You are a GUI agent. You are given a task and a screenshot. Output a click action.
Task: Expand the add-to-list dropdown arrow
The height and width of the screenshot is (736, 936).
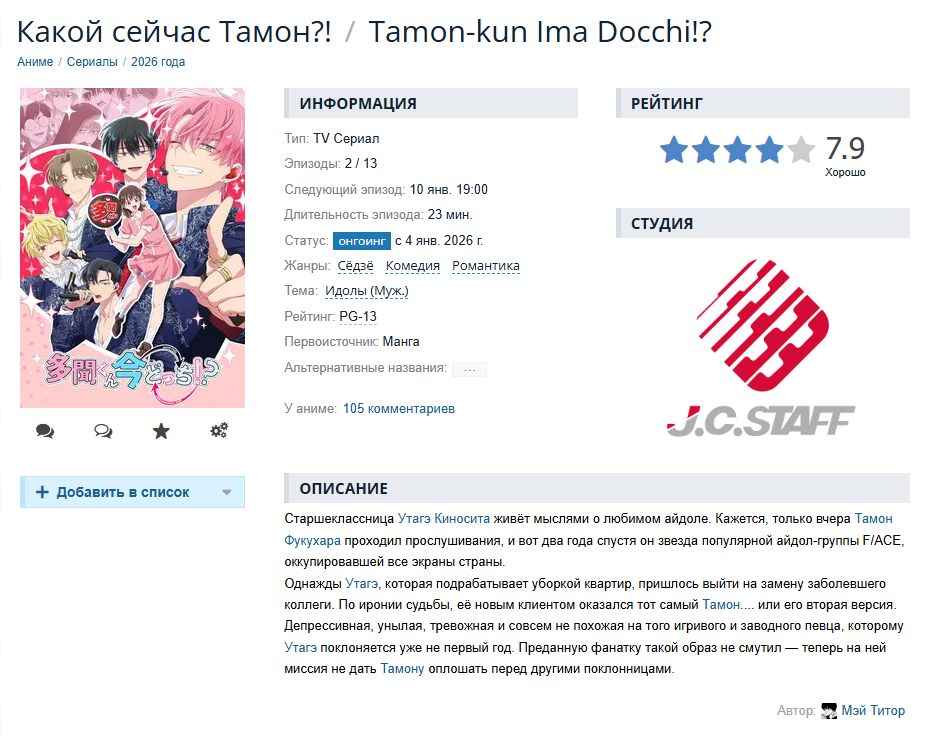coord(227,492)
